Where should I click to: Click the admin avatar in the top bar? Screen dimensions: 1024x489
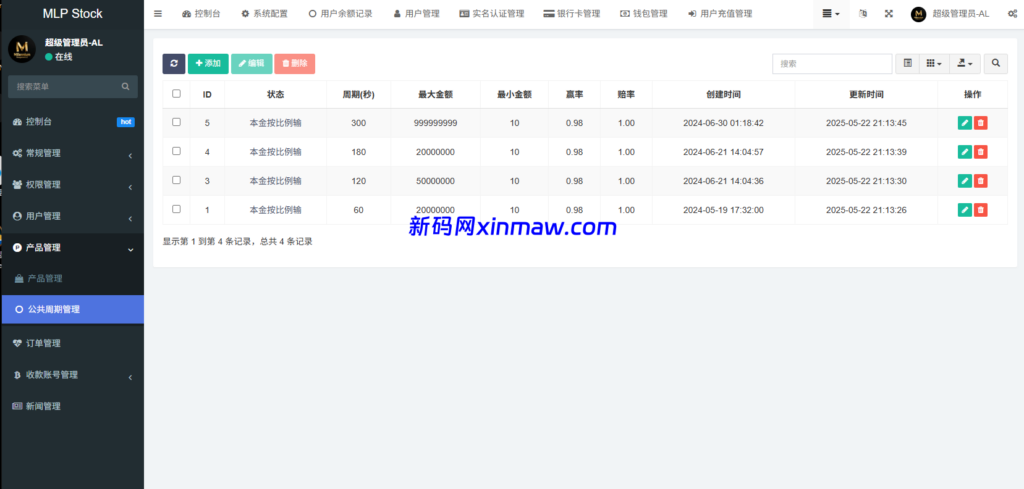point(918,14)
